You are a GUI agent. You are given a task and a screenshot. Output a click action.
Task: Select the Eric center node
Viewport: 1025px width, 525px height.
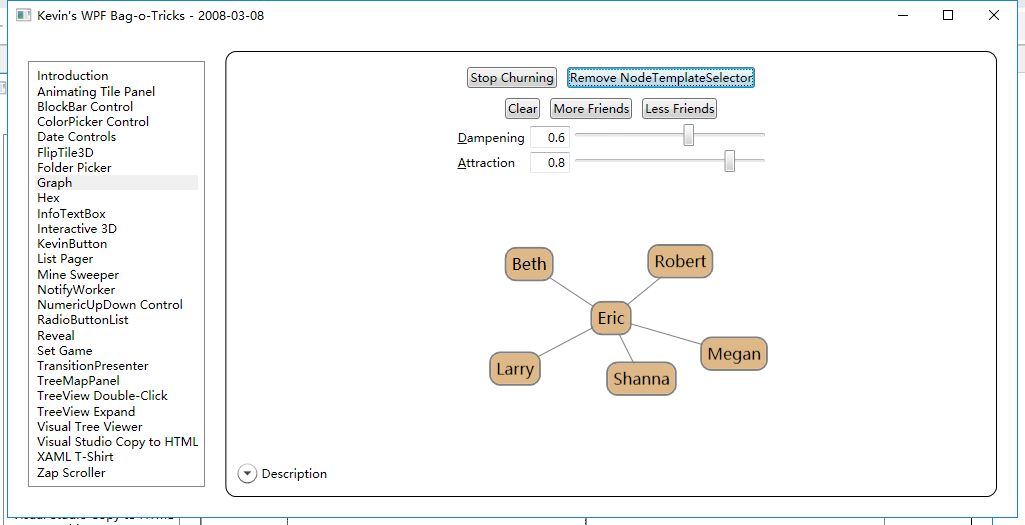click(610, 318)
